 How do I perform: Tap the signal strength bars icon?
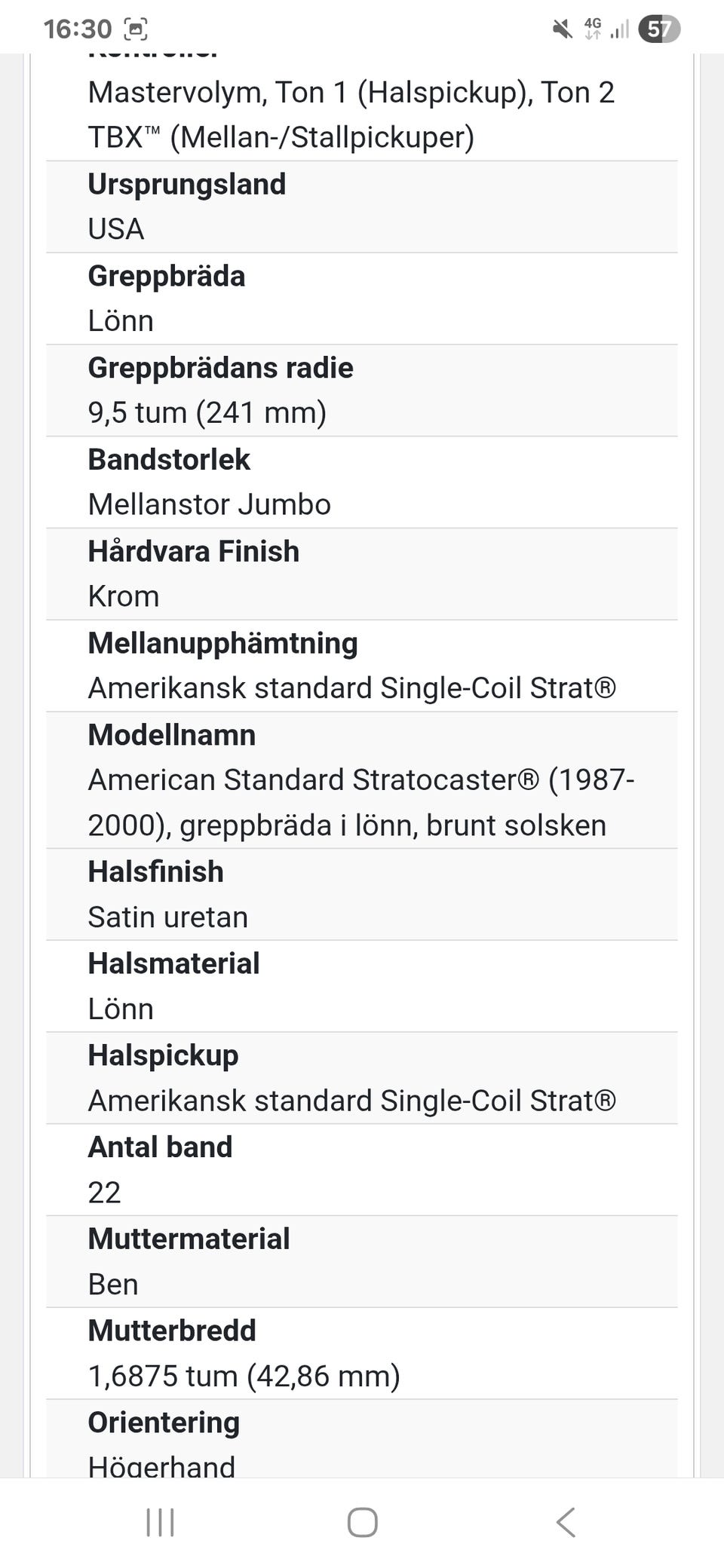click(620, 29)
